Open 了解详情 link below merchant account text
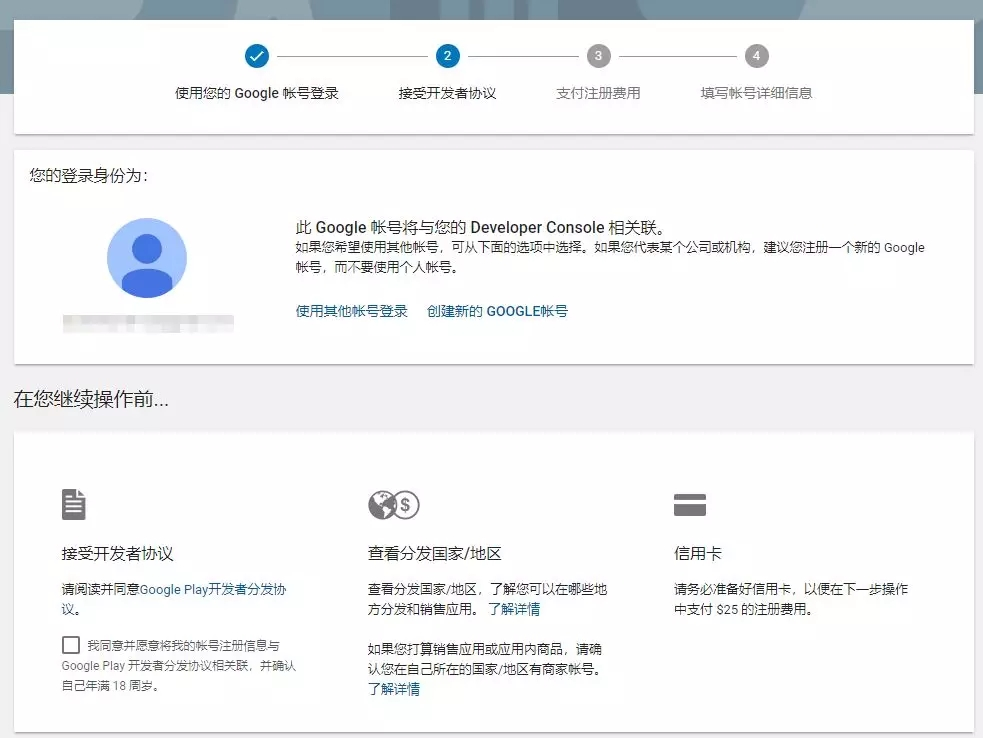 (394, 689)
